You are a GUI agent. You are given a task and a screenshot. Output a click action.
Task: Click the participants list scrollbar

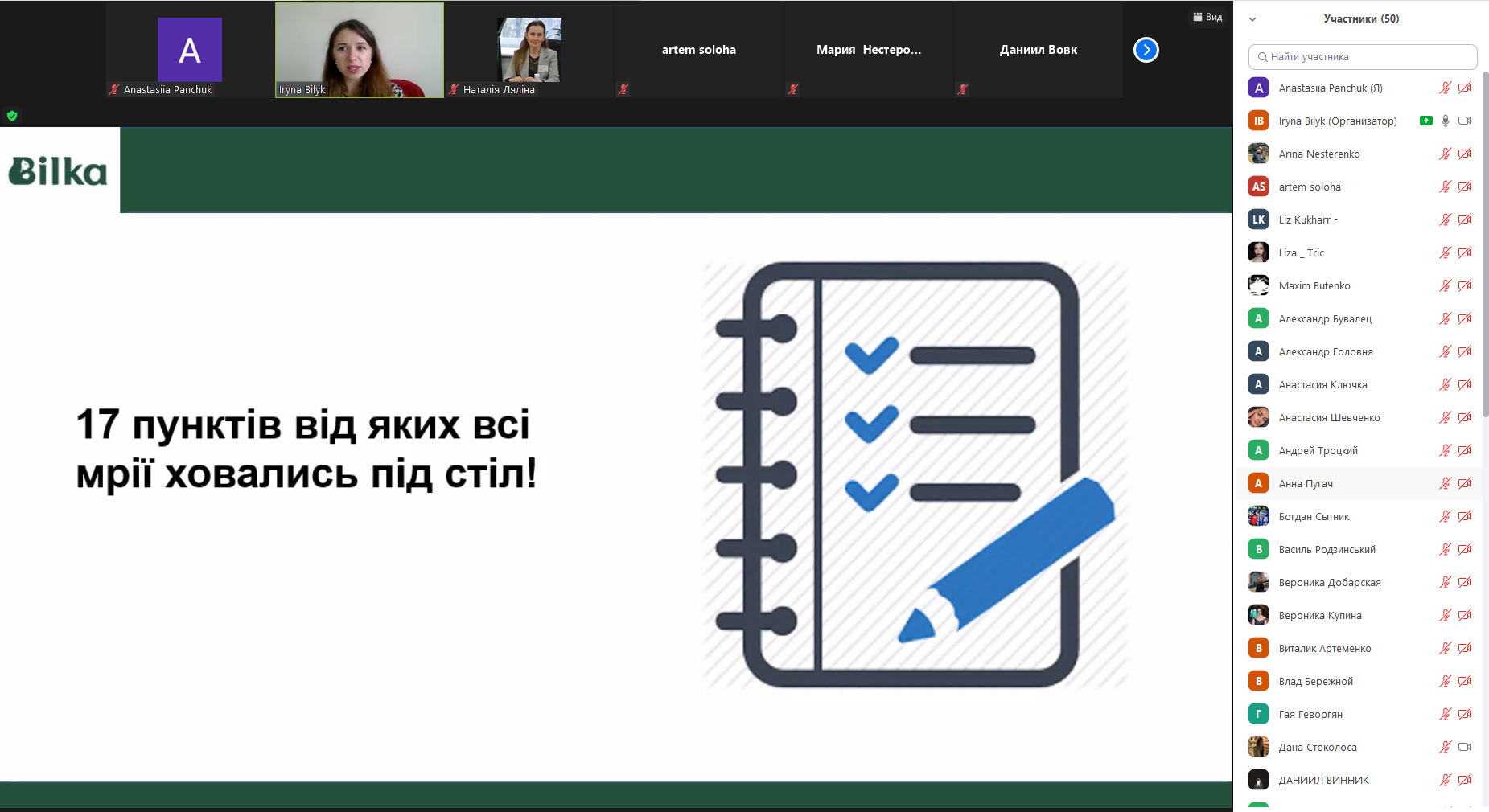(x=1485, y=241)
